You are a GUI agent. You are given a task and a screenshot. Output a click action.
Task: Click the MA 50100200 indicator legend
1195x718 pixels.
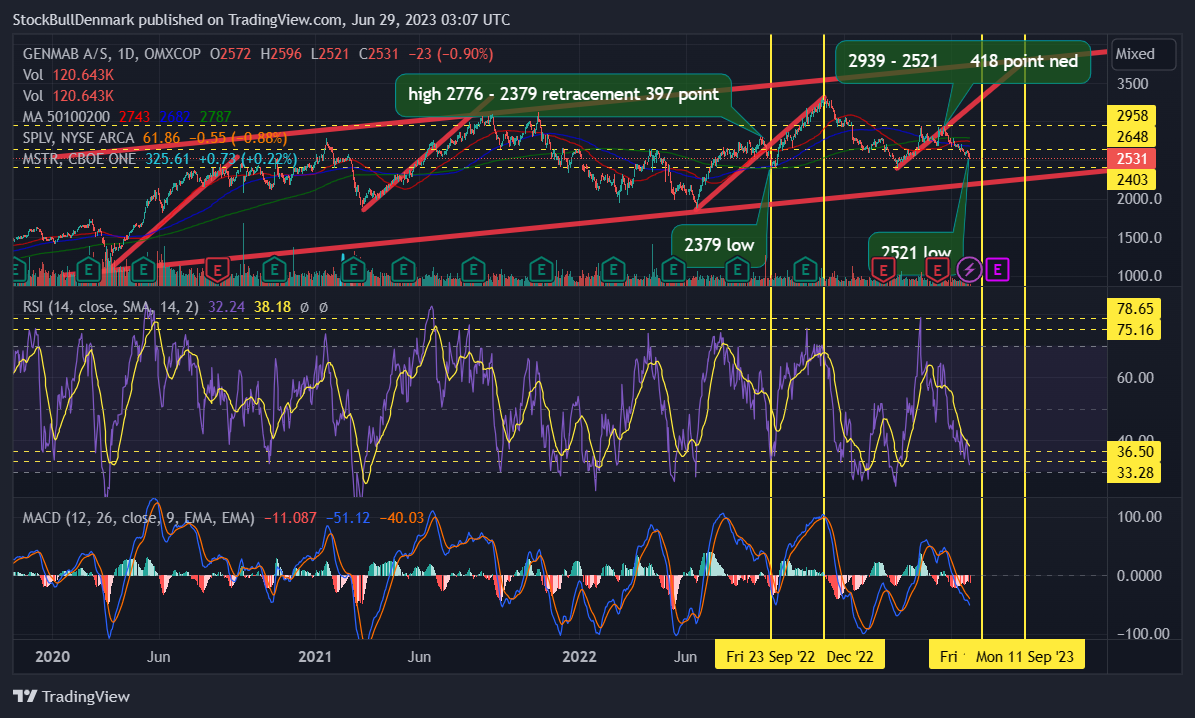[x=66, y=117]
